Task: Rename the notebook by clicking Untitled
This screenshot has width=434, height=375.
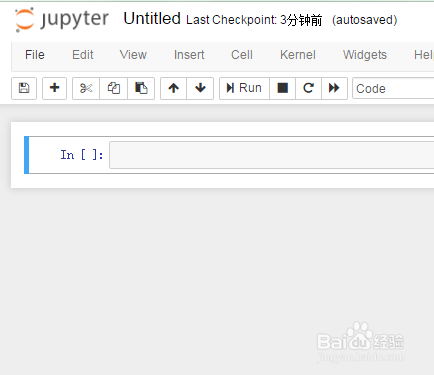Action: [152, 19]
